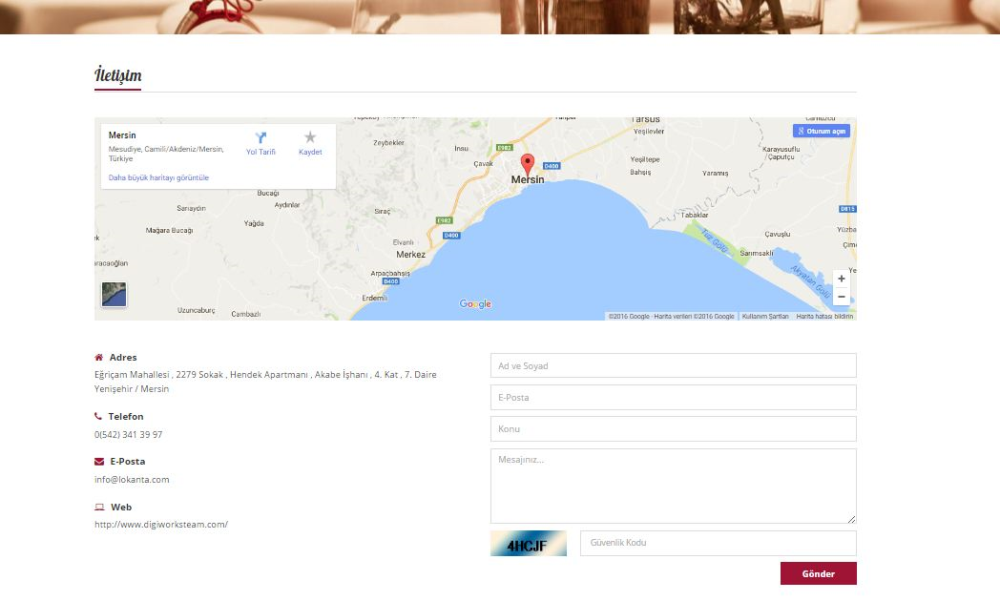
Task: Open Daha büyük haritayı görüntüle link
Action: point(158,177)
